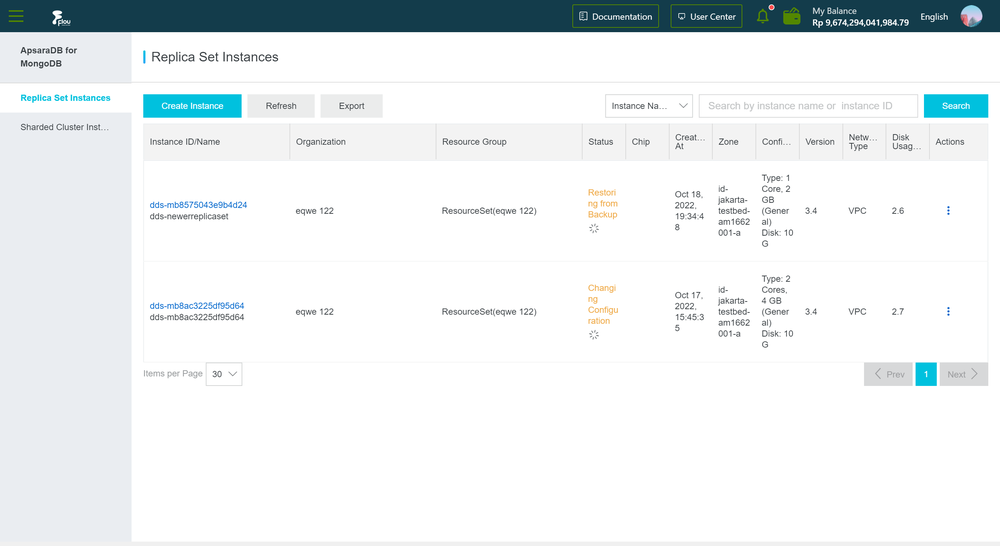The height and width of the screenshot is (546, 1000).
Task: Click disk usage value 2.6
Action: 898,210
